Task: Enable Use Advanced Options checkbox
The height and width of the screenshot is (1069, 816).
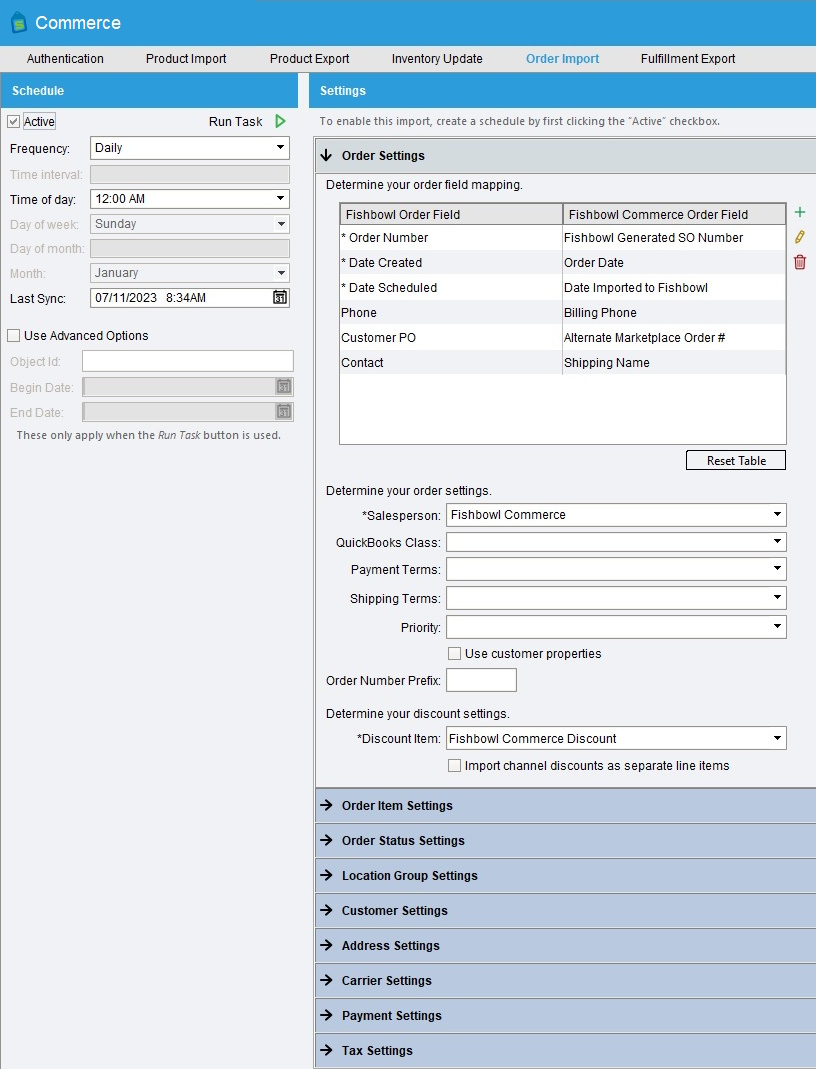Action: [x=13, y=336]
